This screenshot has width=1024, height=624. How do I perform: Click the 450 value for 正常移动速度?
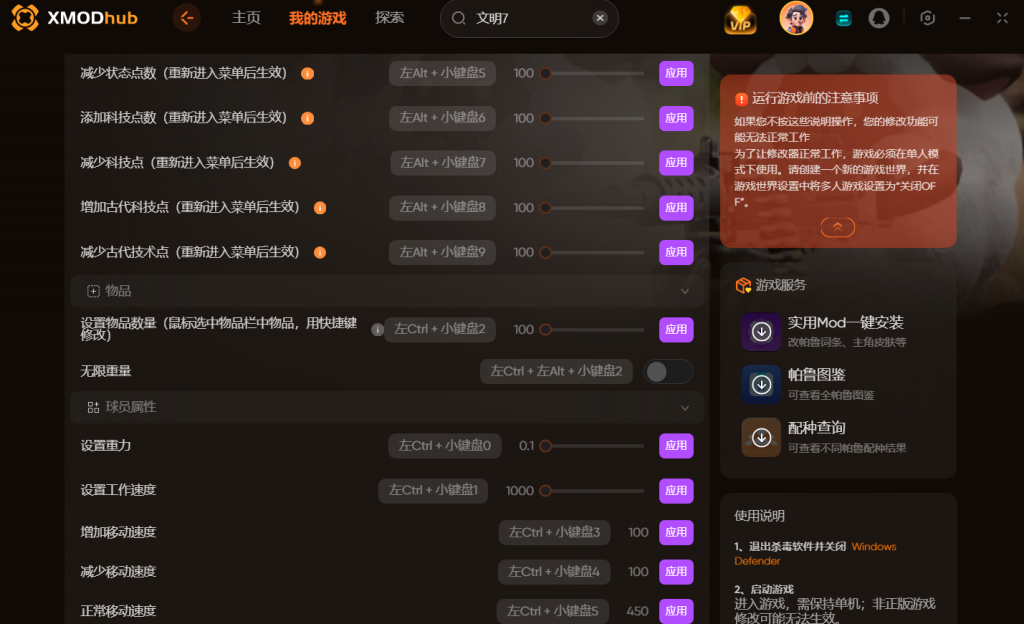[637, 611]
